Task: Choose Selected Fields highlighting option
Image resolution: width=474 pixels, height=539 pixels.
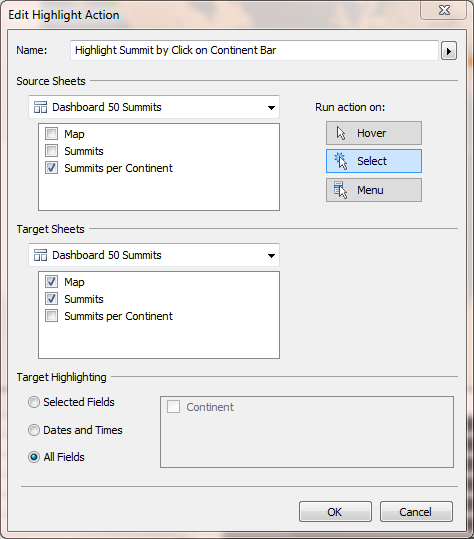Action: pos(34,402)
